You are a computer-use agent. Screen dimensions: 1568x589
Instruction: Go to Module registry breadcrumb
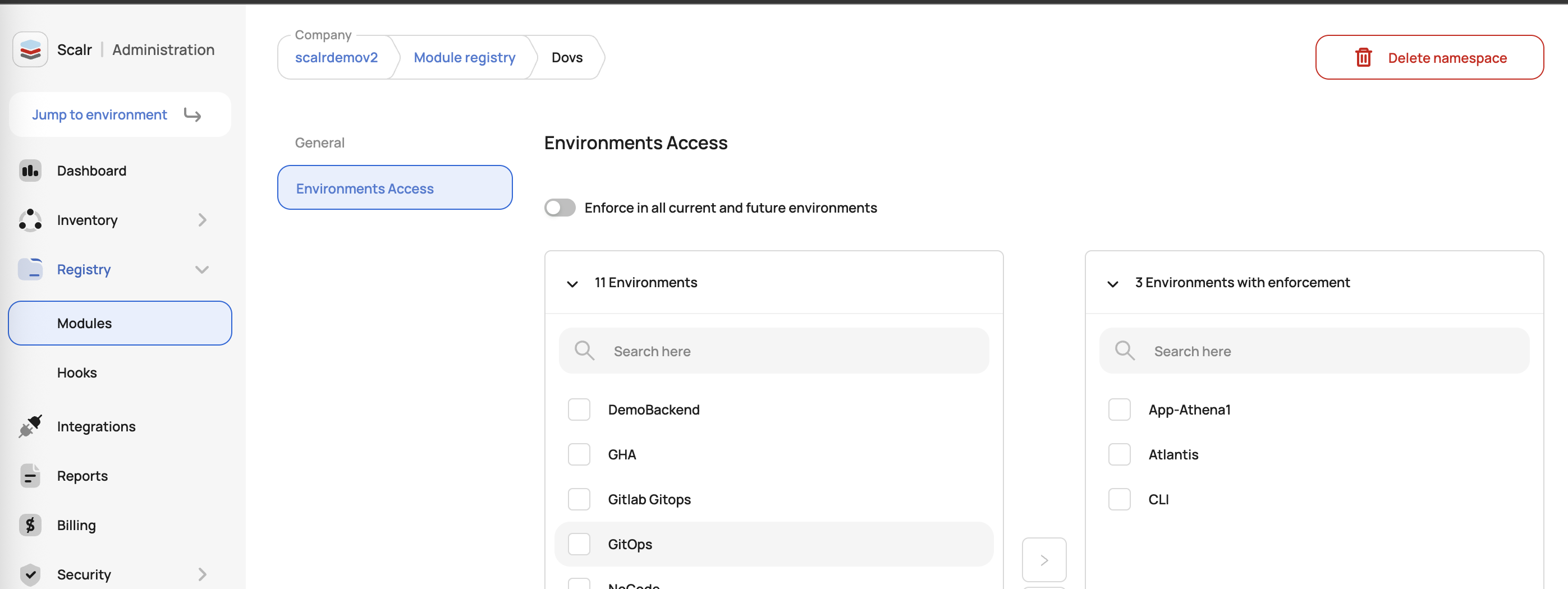tap(465, 57)
